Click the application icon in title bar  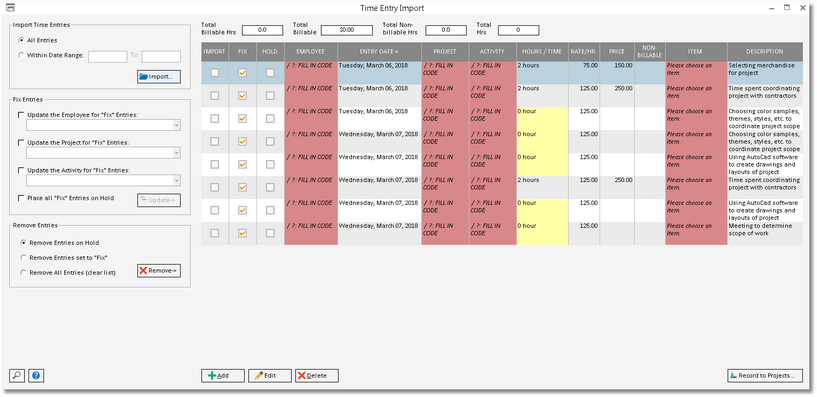point(9,7)
